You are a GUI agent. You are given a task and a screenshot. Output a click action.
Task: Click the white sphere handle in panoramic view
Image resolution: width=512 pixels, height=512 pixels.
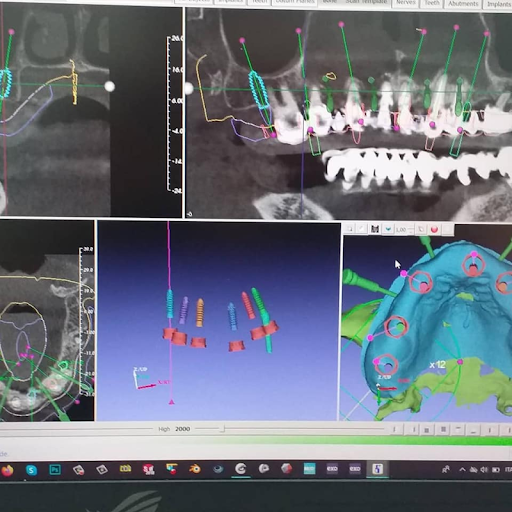coord(189,89)
